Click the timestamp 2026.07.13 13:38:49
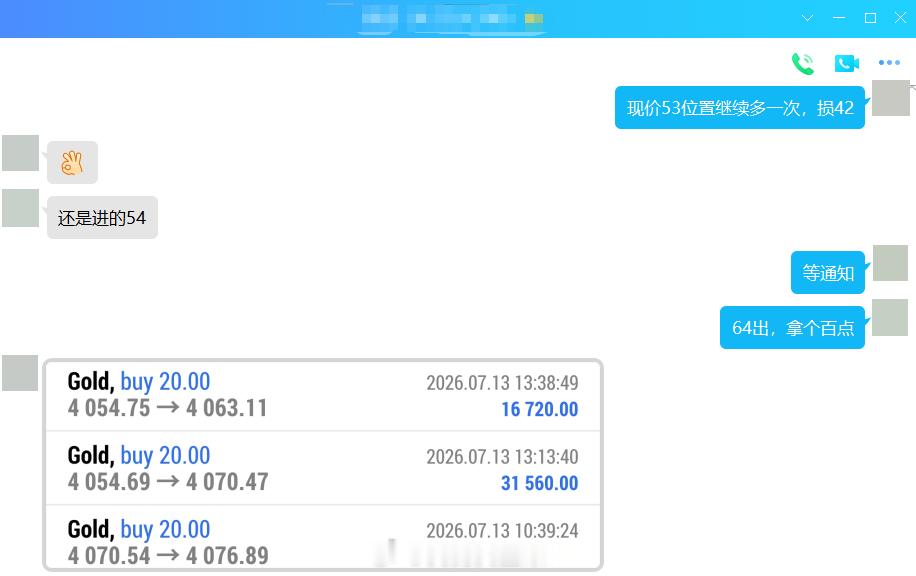Viewport: 916px width, 576px height. [502, 383]
